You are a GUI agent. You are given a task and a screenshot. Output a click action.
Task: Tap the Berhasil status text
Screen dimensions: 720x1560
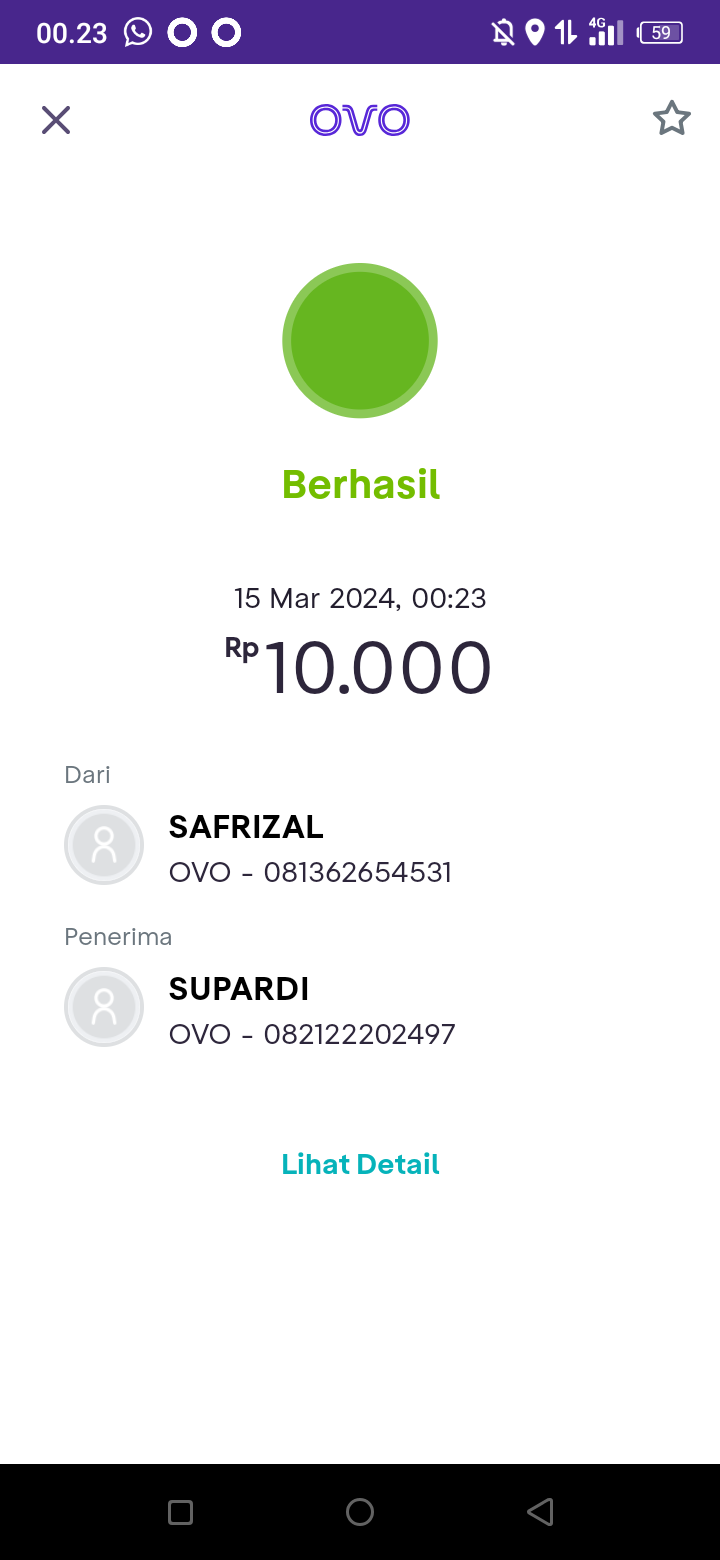coord(360,485)
